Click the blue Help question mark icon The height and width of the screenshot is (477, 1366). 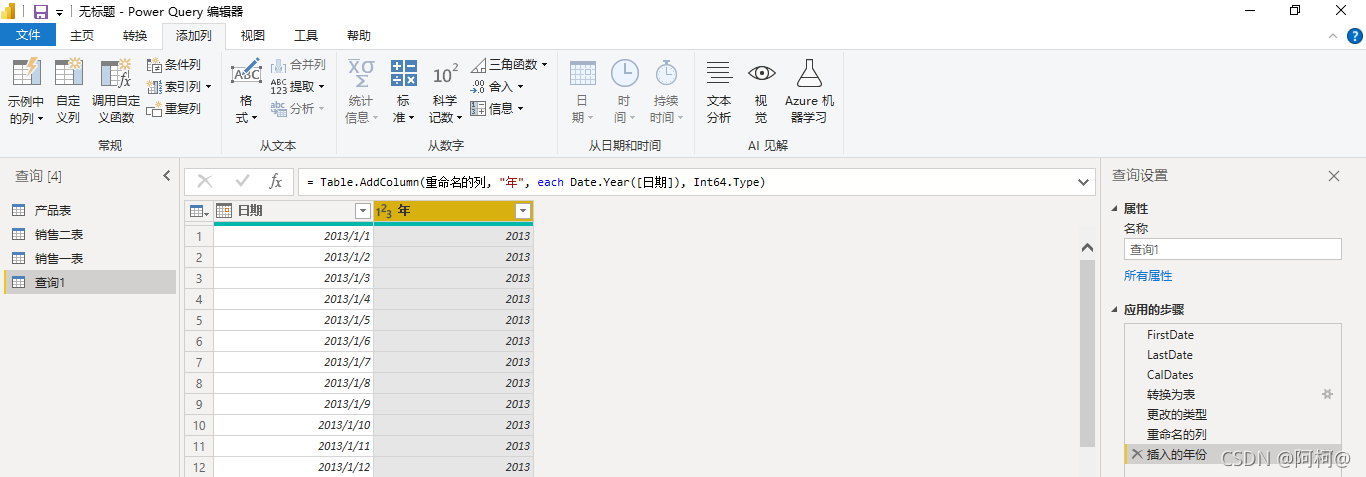click(x=1354, y=36)
